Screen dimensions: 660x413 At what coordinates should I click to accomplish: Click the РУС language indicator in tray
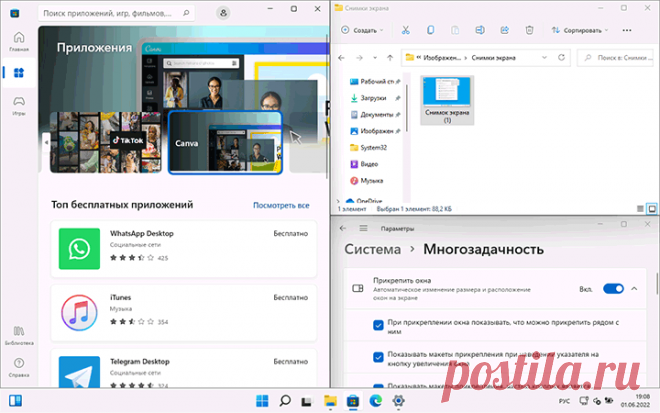[564, 401]
